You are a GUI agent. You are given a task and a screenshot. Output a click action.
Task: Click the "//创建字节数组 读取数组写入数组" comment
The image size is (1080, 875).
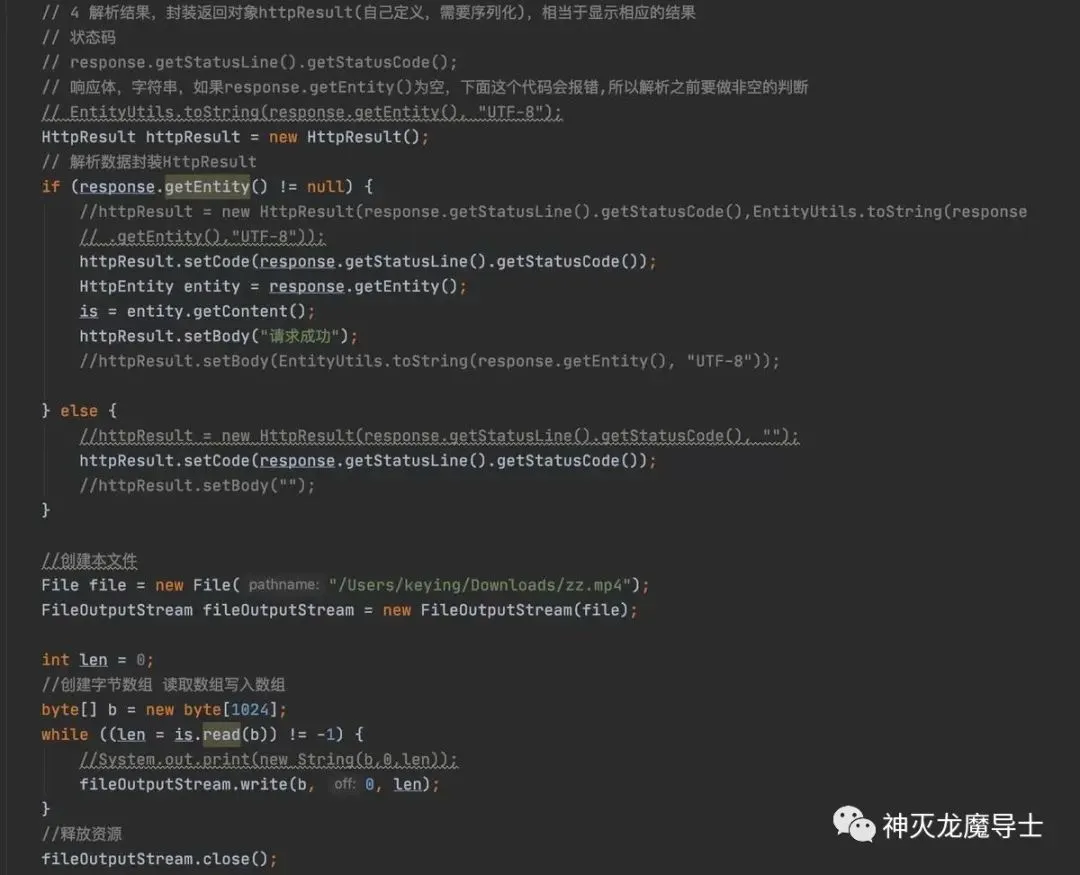pos(163,684)
